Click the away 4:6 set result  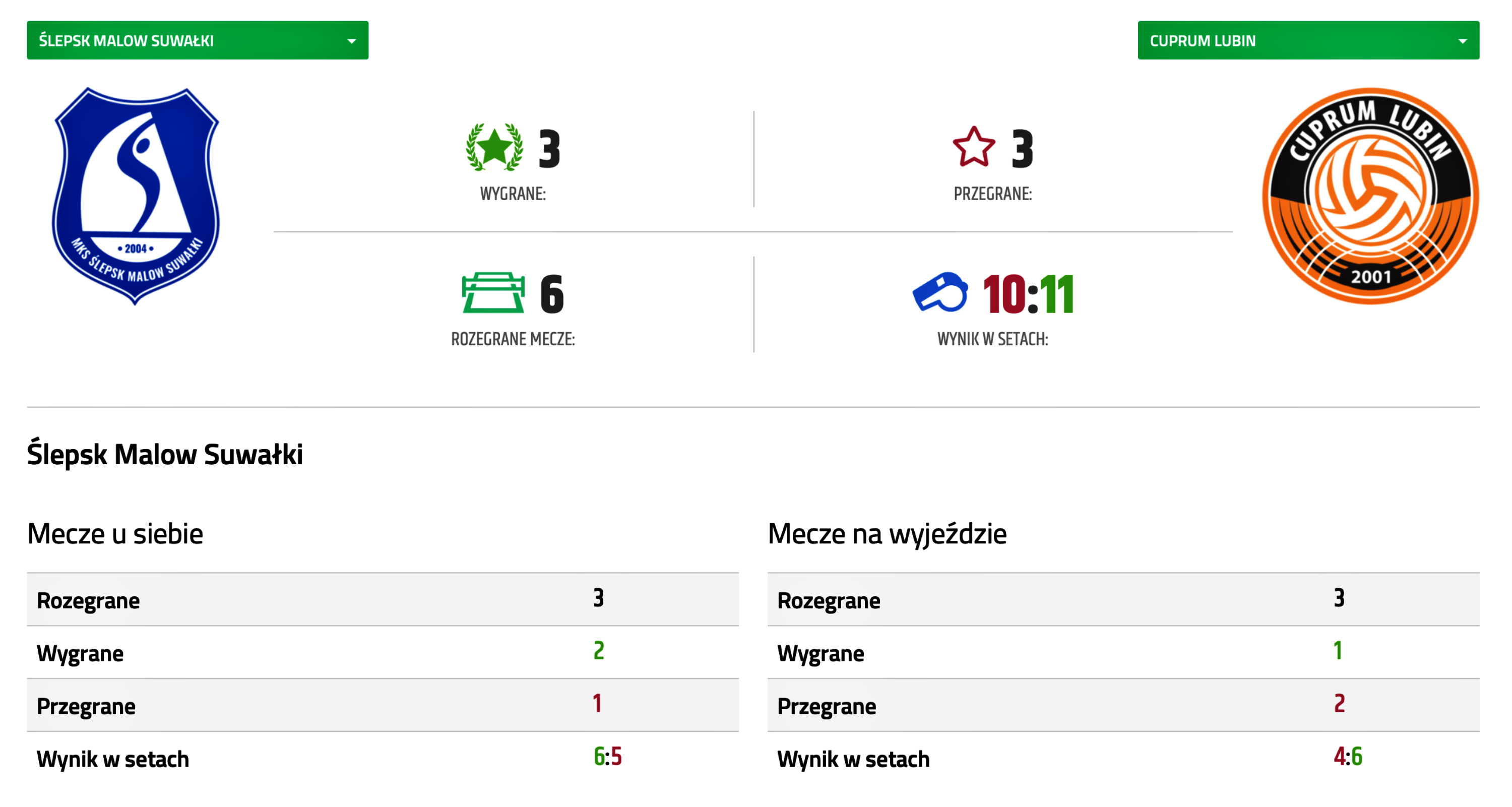[1348, 757]
